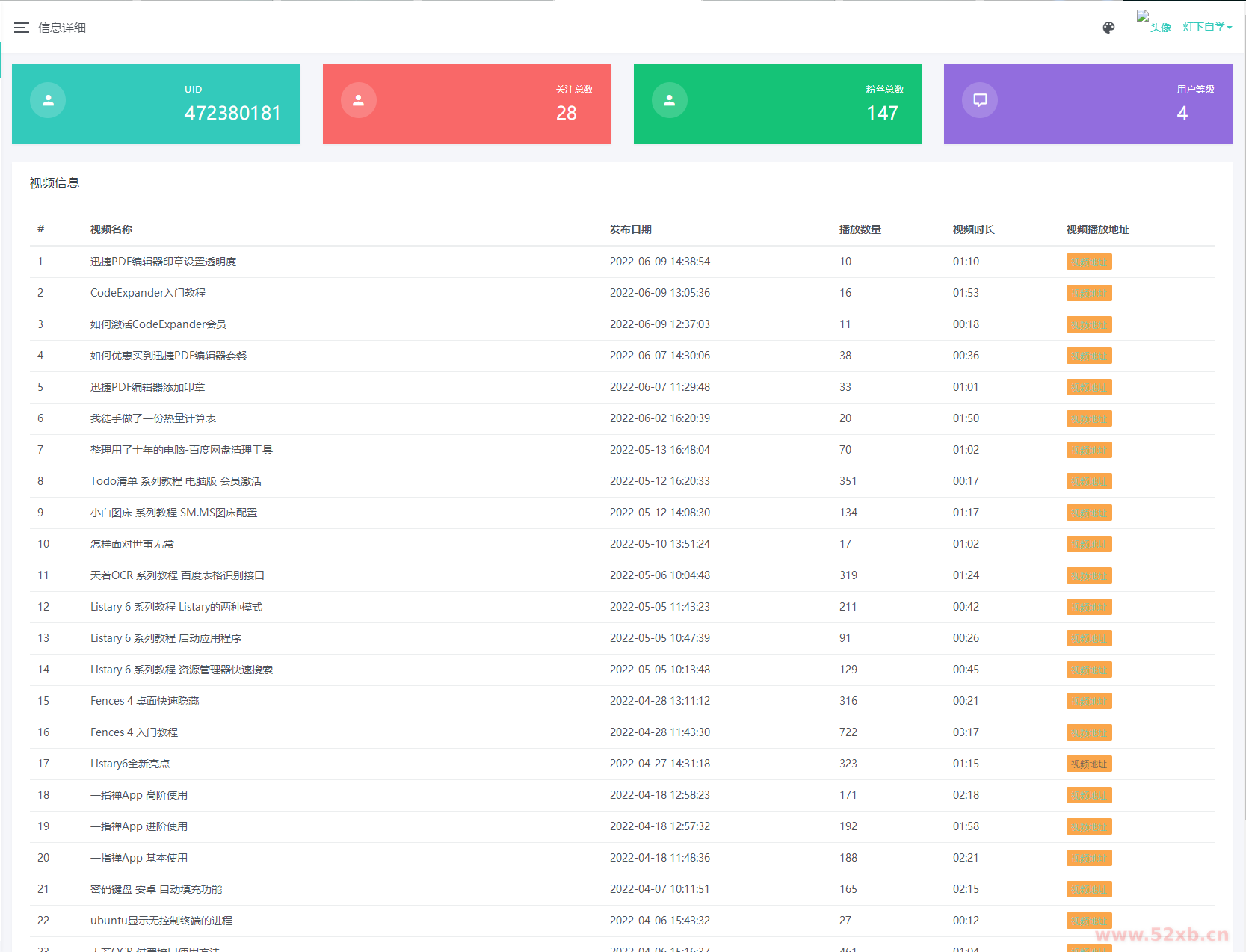Click the 播放数量 column header
Image resolution: width=1246 pixels, height=952 pixels.
(x=860, y=229)
